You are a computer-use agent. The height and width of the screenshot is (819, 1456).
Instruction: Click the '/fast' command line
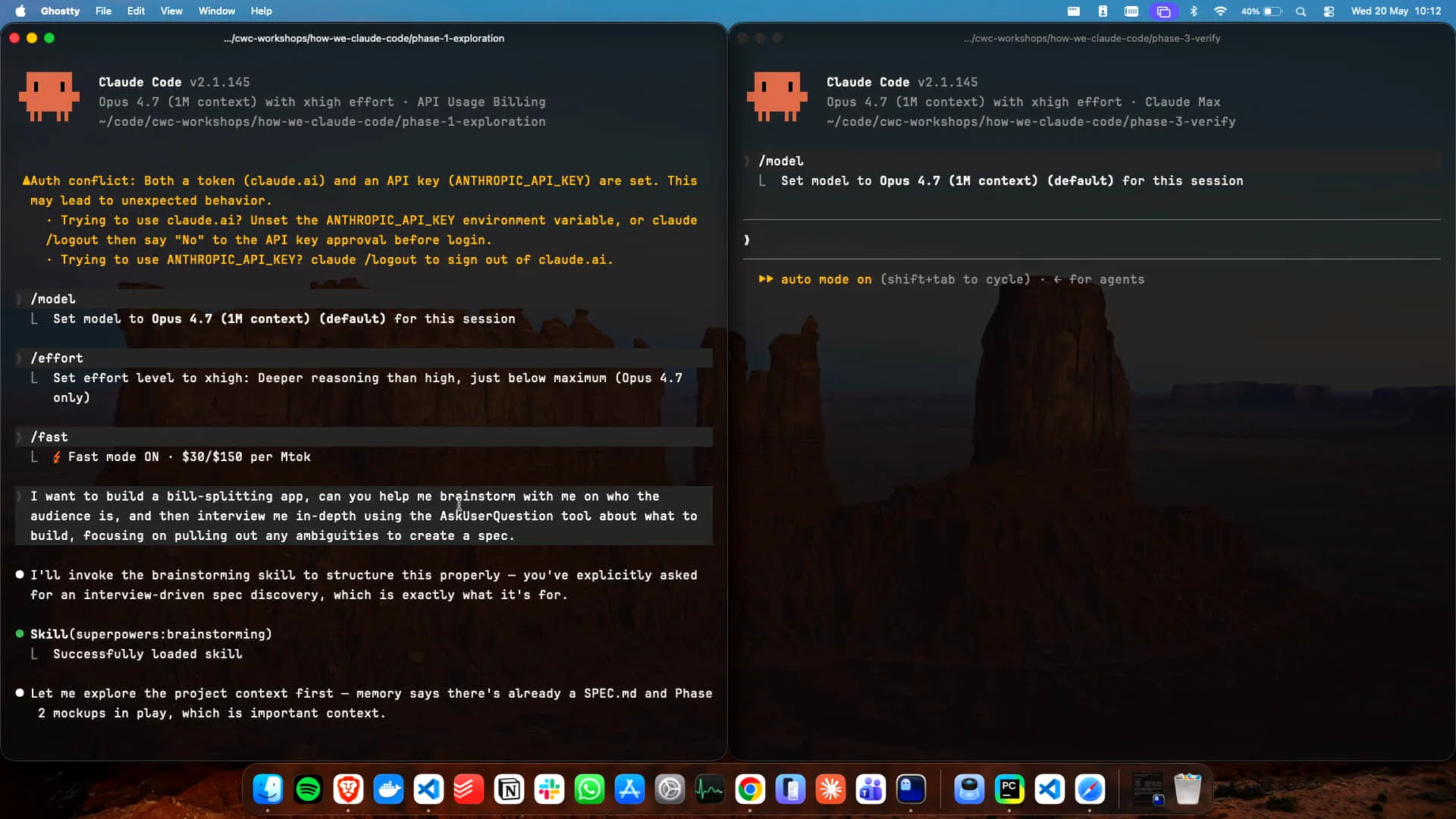click(x=364, y=437)
